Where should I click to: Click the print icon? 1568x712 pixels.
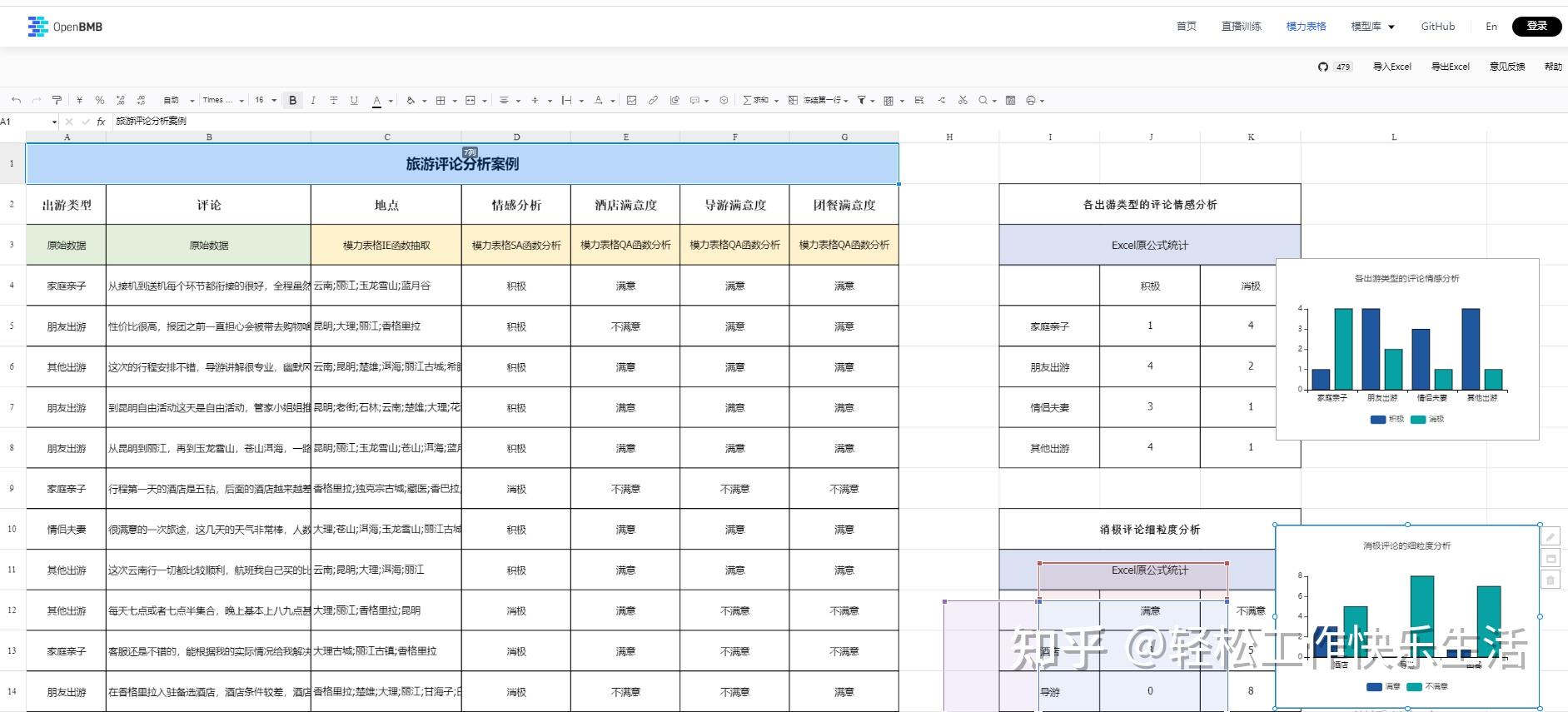(x=1031, y=100)
